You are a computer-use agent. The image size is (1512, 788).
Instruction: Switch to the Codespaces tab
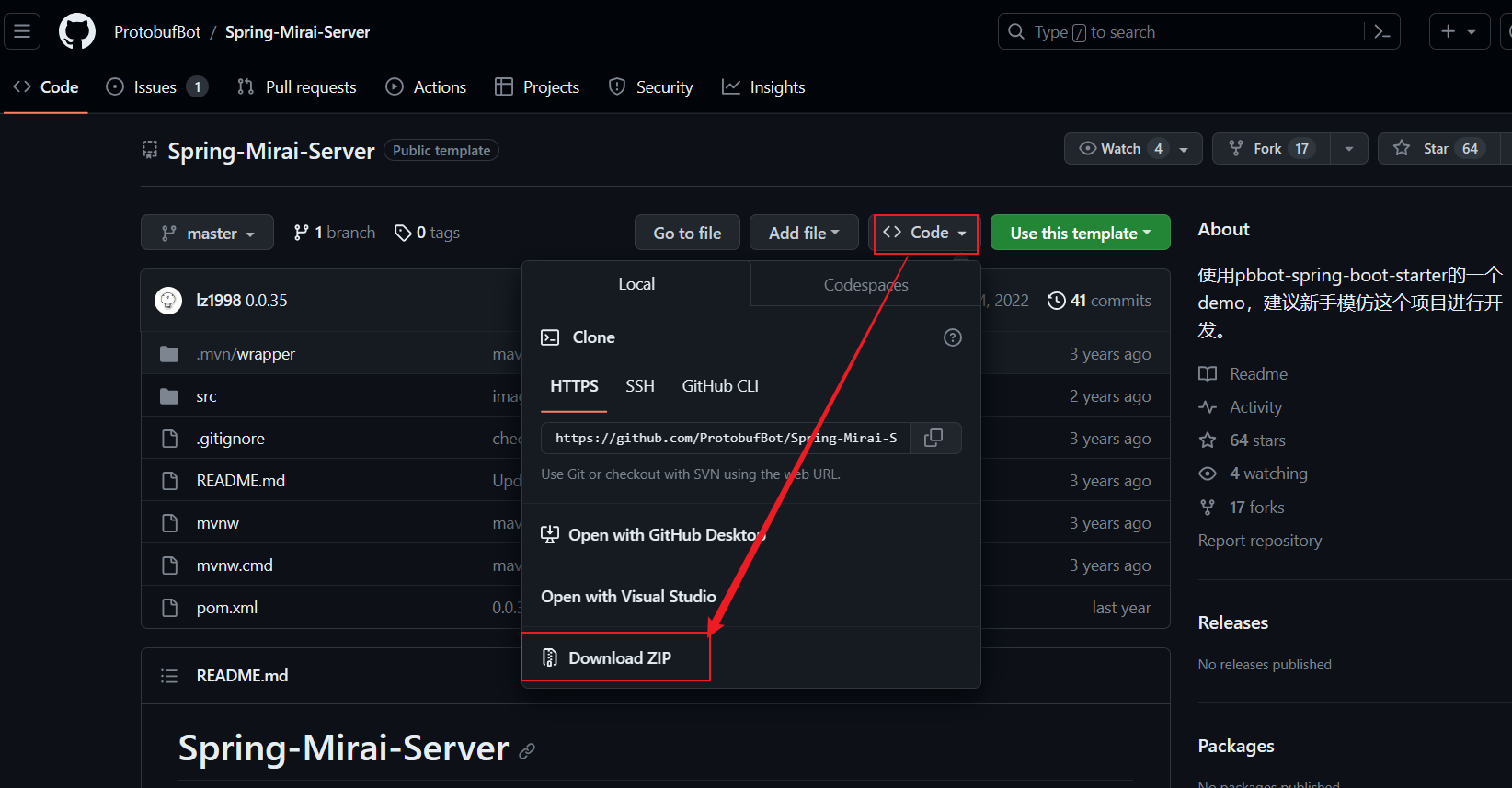[865, 284]
